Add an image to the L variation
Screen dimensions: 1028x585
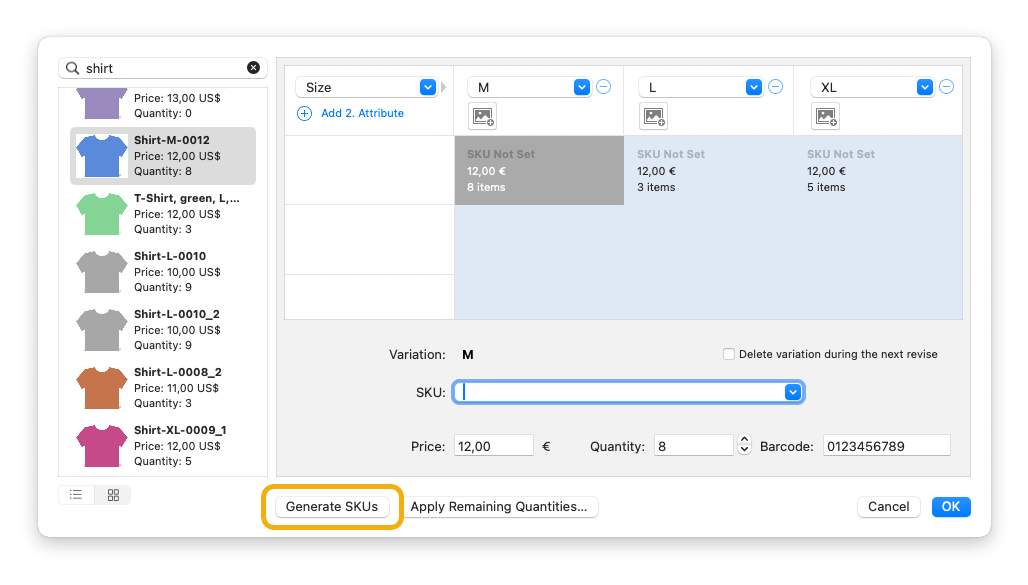tap(653, 116)
